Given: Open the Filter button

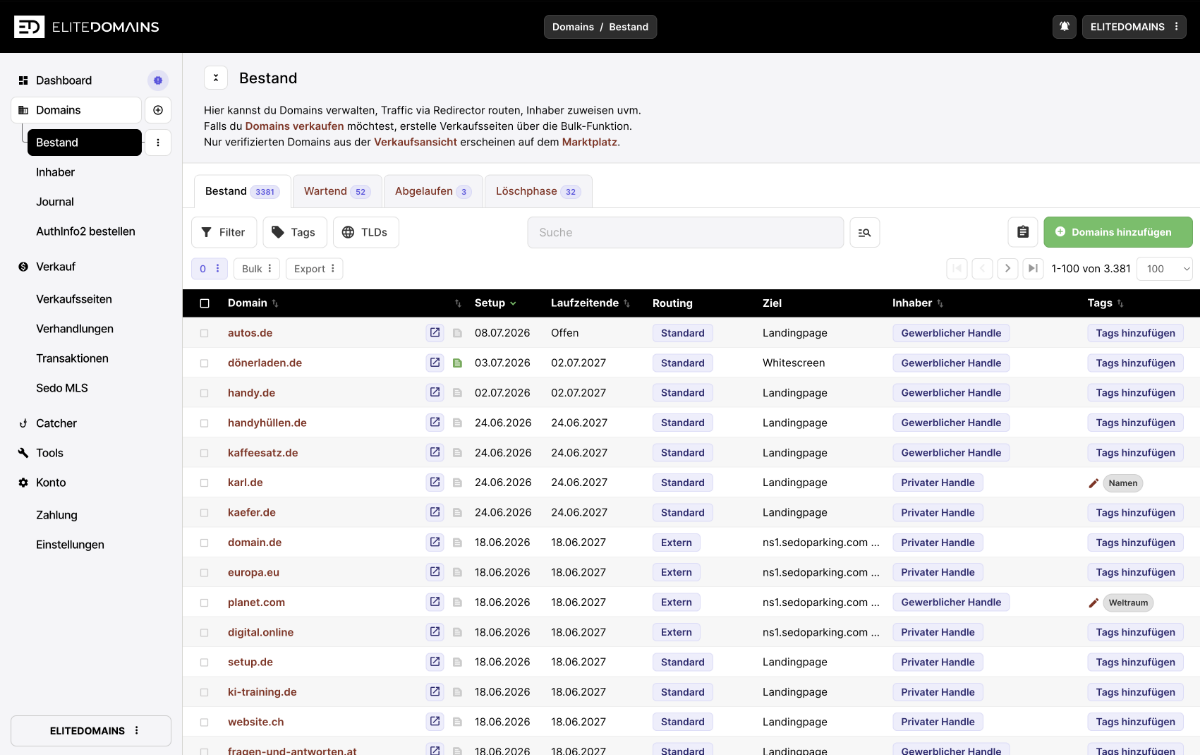Looking at the screenshot, I should pyautogui.click(x=224, y=232).
